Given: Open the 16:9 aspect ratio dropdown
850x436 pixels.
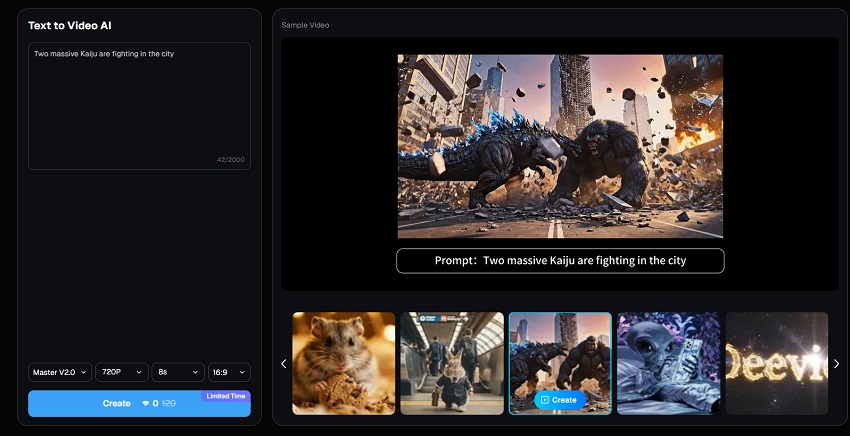Looking at the screenshot, I should click(229, 373).
